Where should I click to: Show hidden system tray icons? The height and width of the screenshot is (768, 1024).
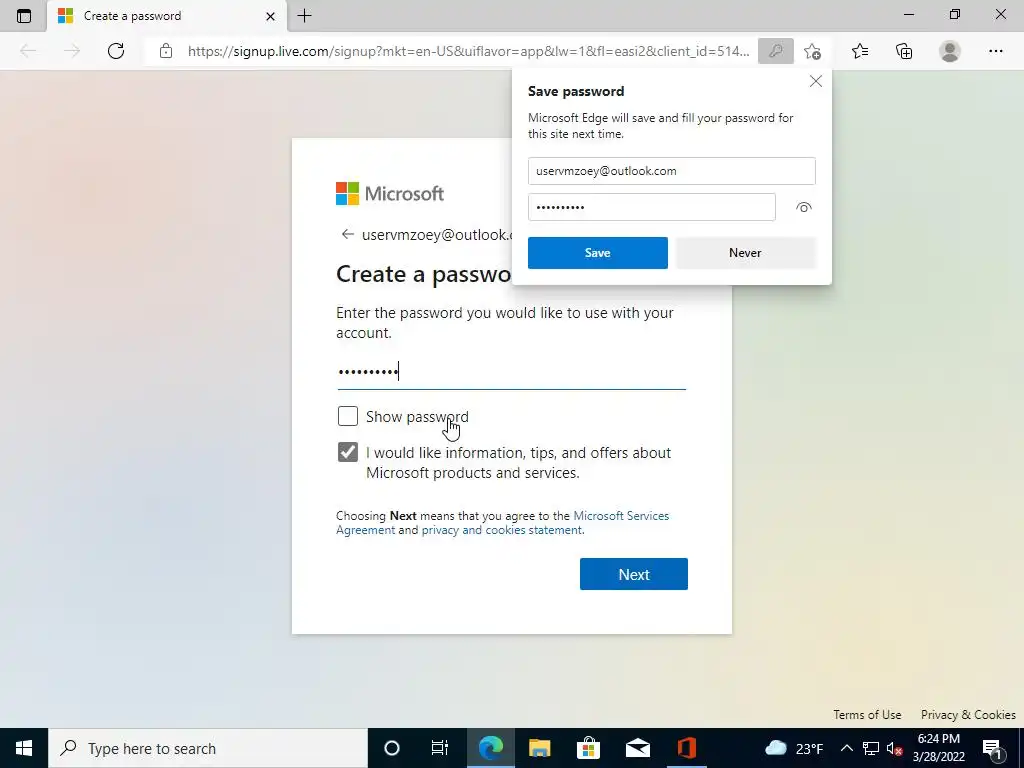tap(846, 748)
